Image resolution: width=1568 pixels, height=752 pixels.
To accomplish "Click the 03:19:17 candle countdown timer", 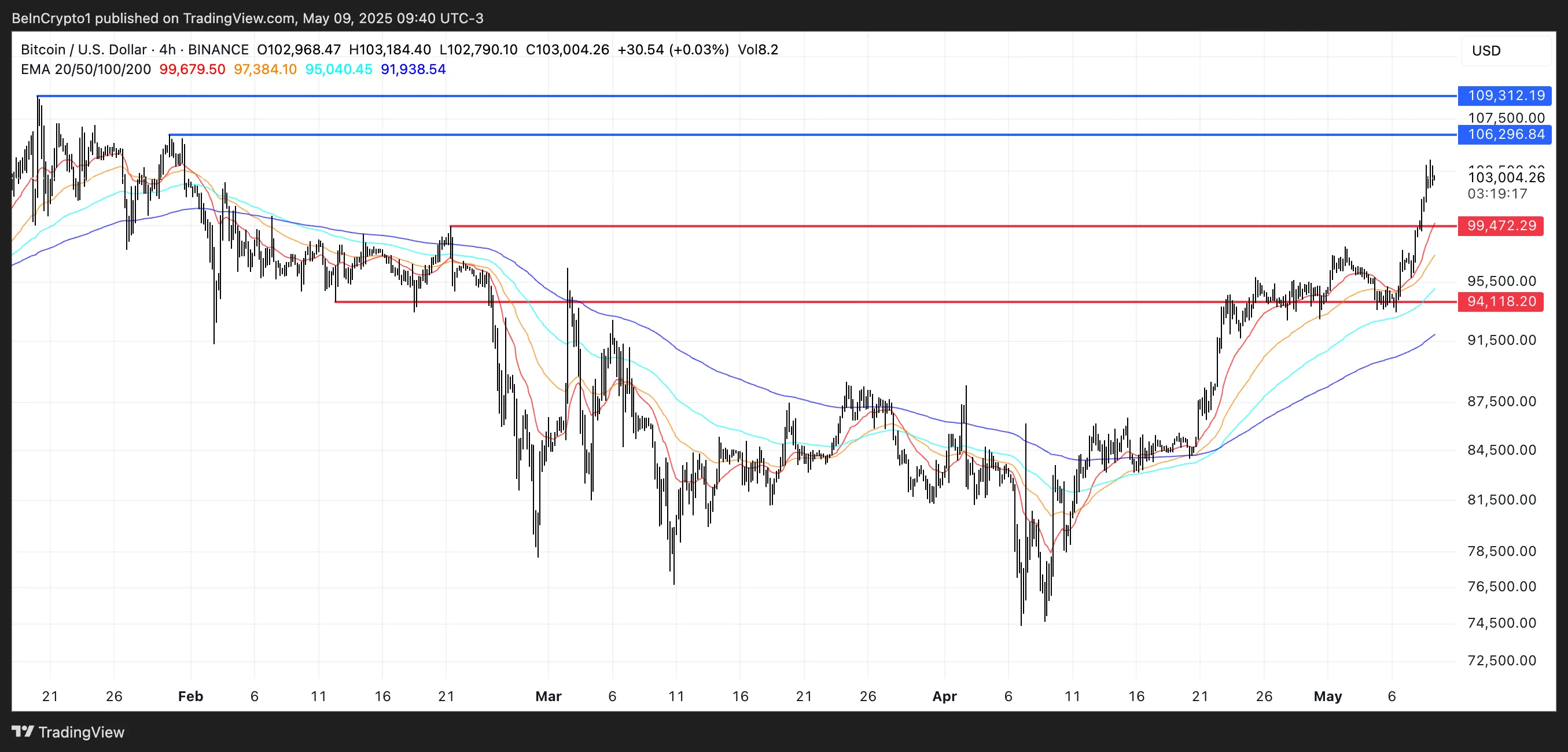I will tap(1497, 194).
